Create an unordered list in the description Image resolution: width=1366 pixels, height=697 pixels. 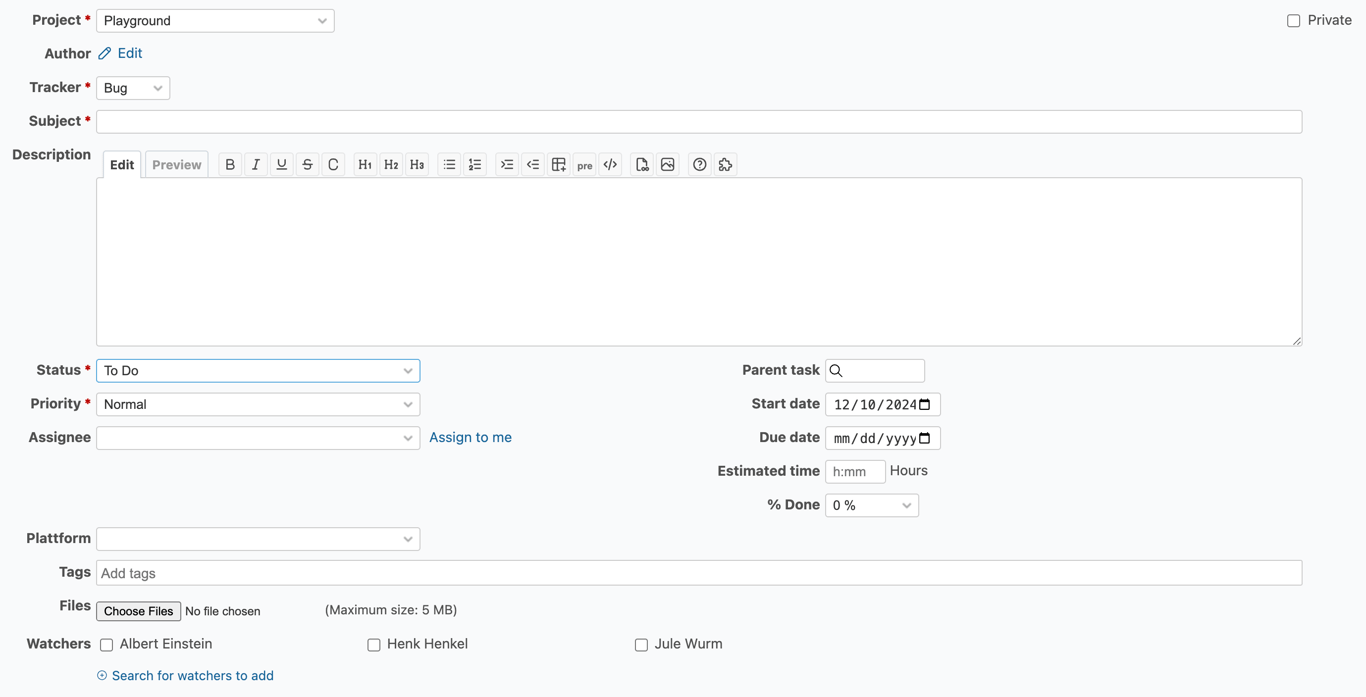point(448,163)
